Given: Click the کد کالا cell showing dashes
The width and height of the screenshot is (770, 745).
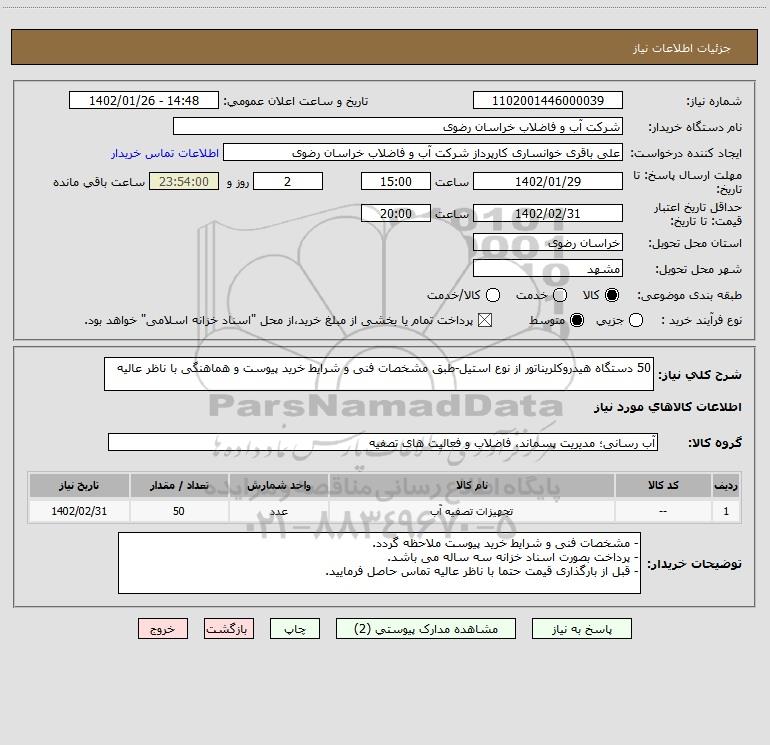Looking at the screenshot, I should click(663, 511).
